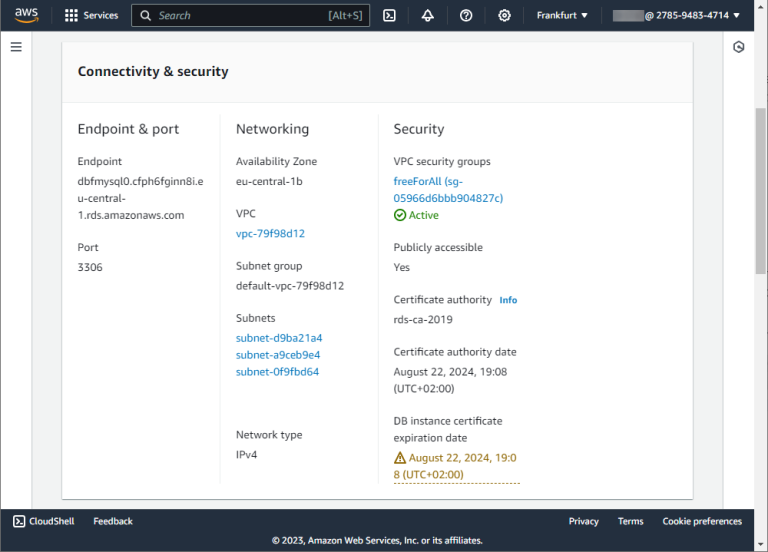768x552 pixels.
Task: Open the settings gear
Action: [x=504, y=16]
